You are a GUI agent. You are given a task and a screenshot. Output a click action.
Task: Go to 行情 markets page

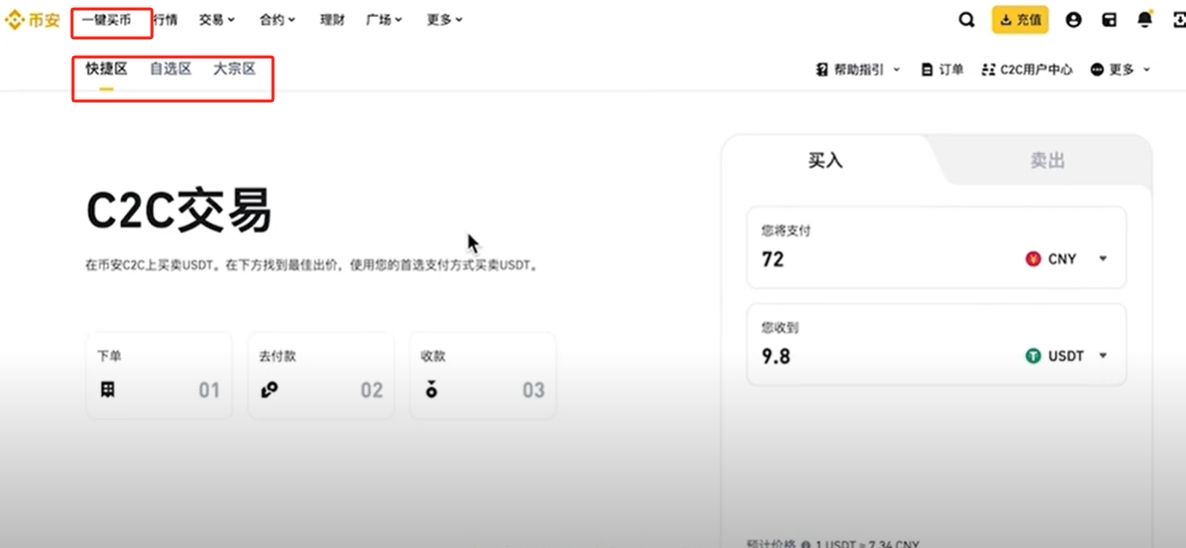[166, 19]
